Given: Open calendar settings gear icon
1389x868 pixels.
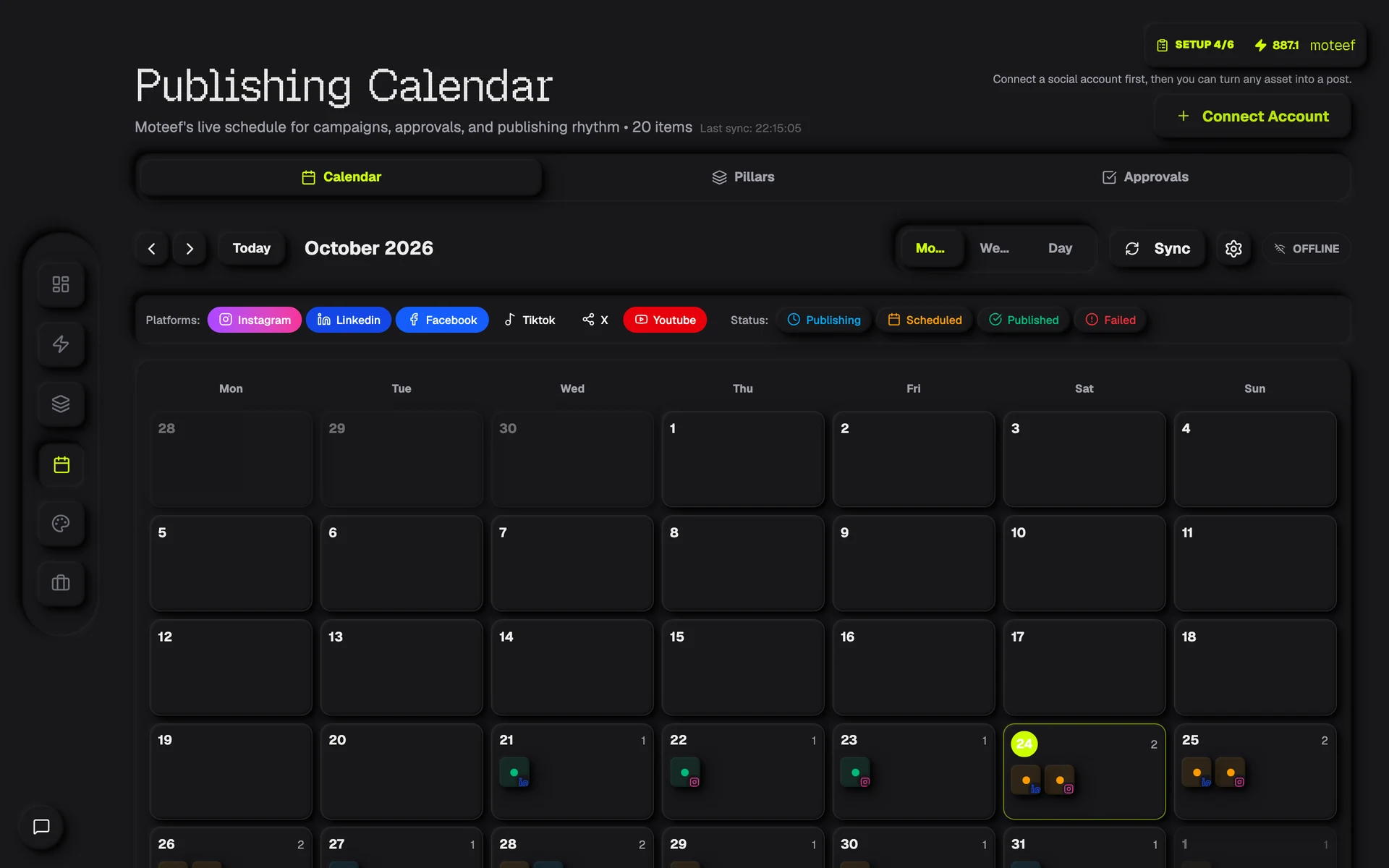Looking at the screenshot, I should tap(1233, 249).
